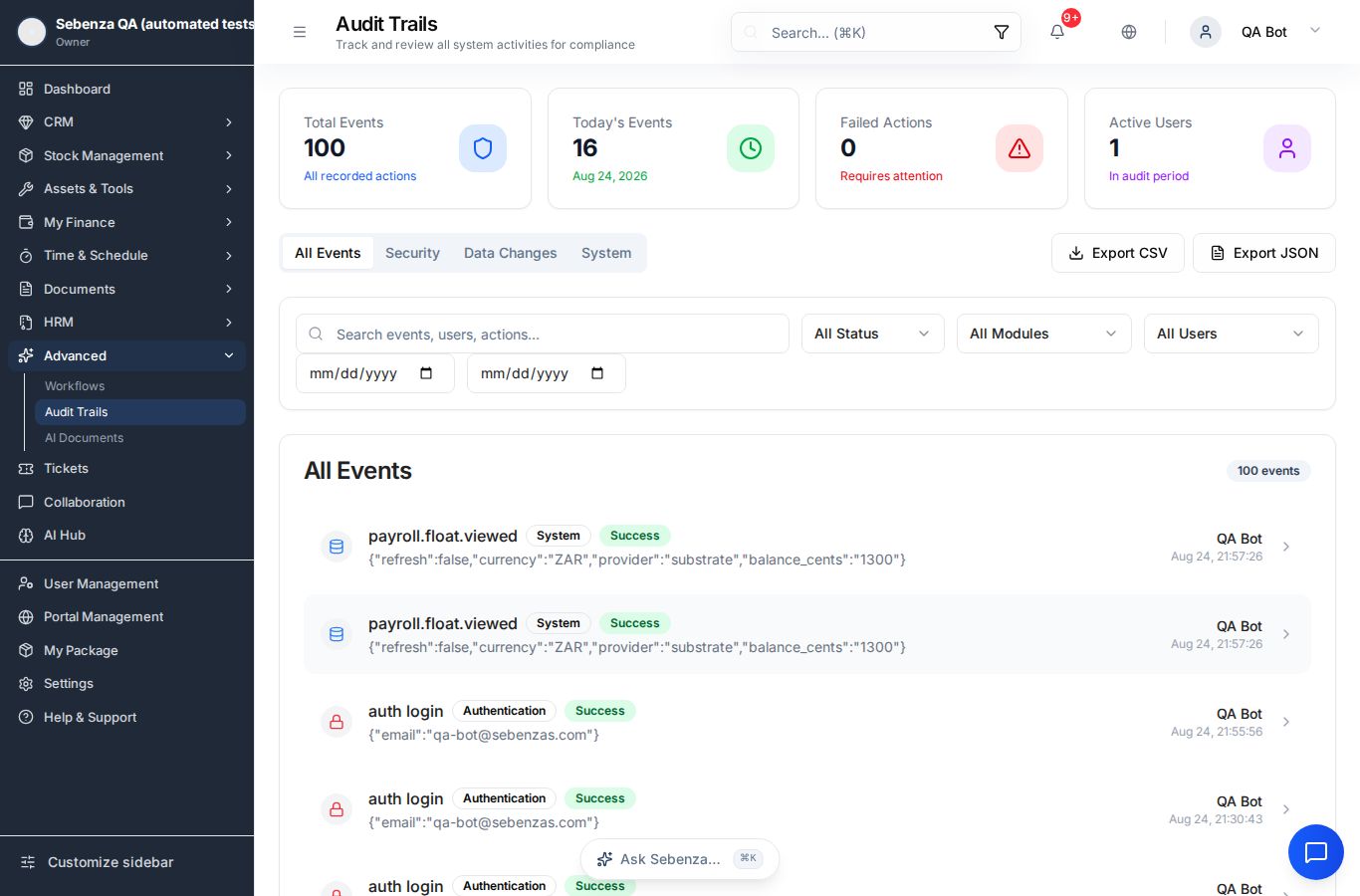Click the Help & Support icon
Viewport: 1360px width, 896px height.
[x=26, y=717]
